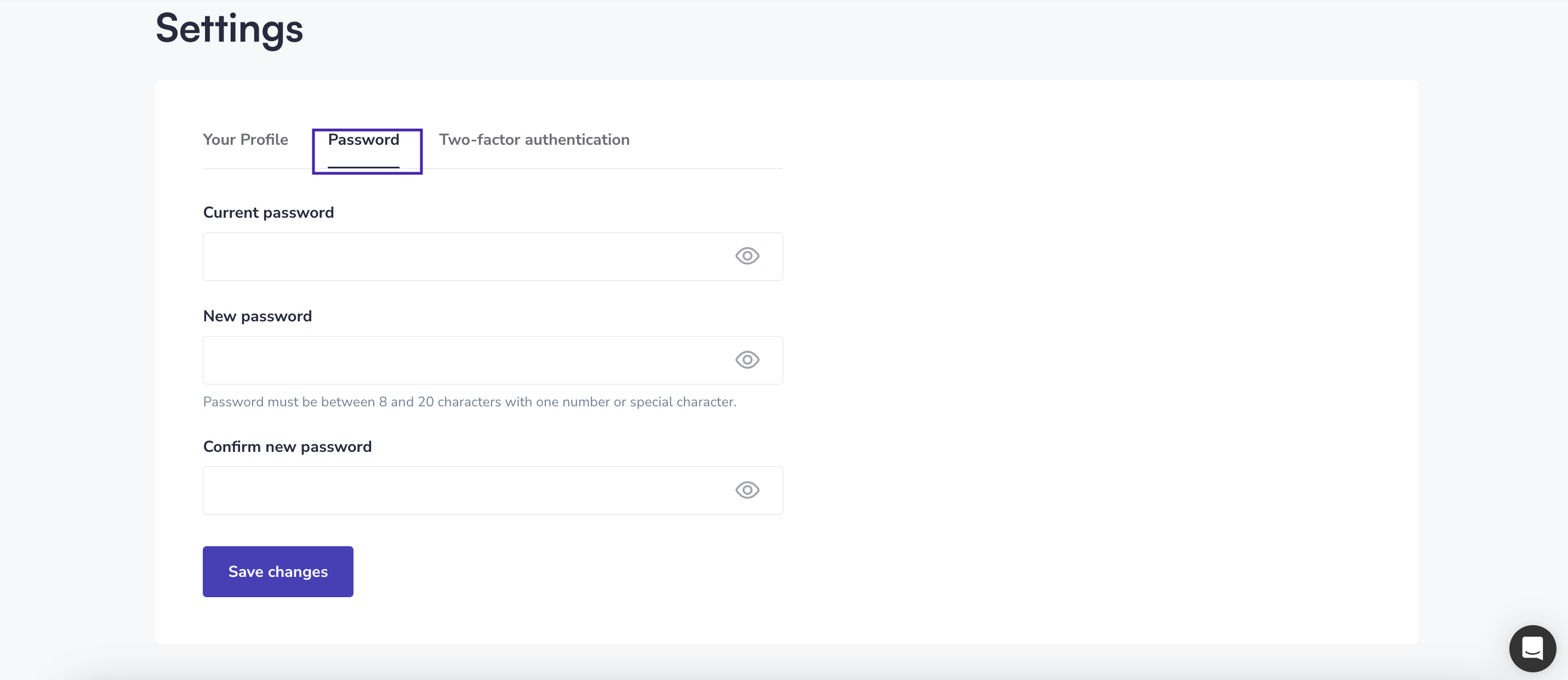Click the password requirements hint text
This screenshot has height=680, width=1568.
click(x=469, y=401)
